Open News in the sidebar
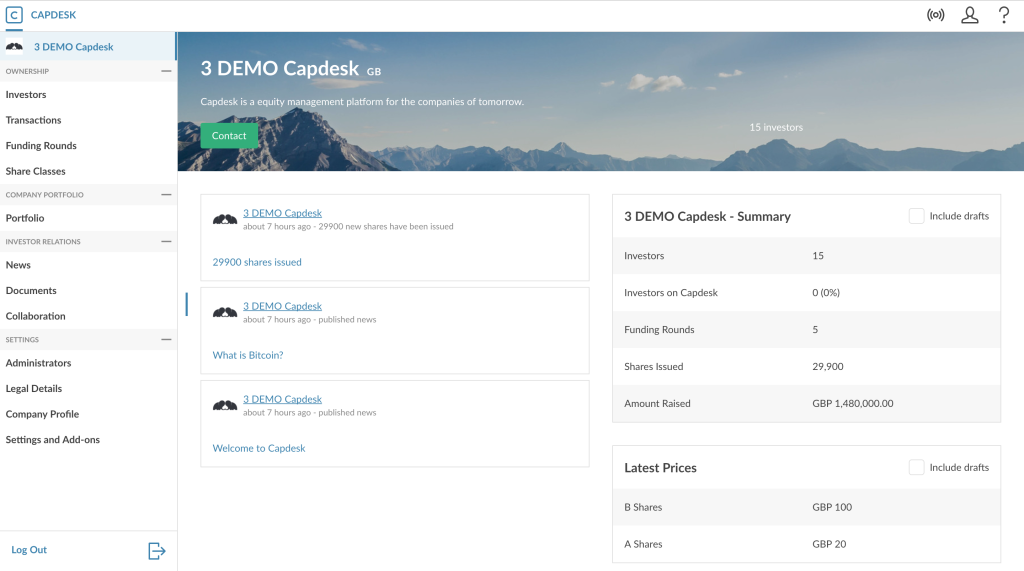 coord(18,265)
